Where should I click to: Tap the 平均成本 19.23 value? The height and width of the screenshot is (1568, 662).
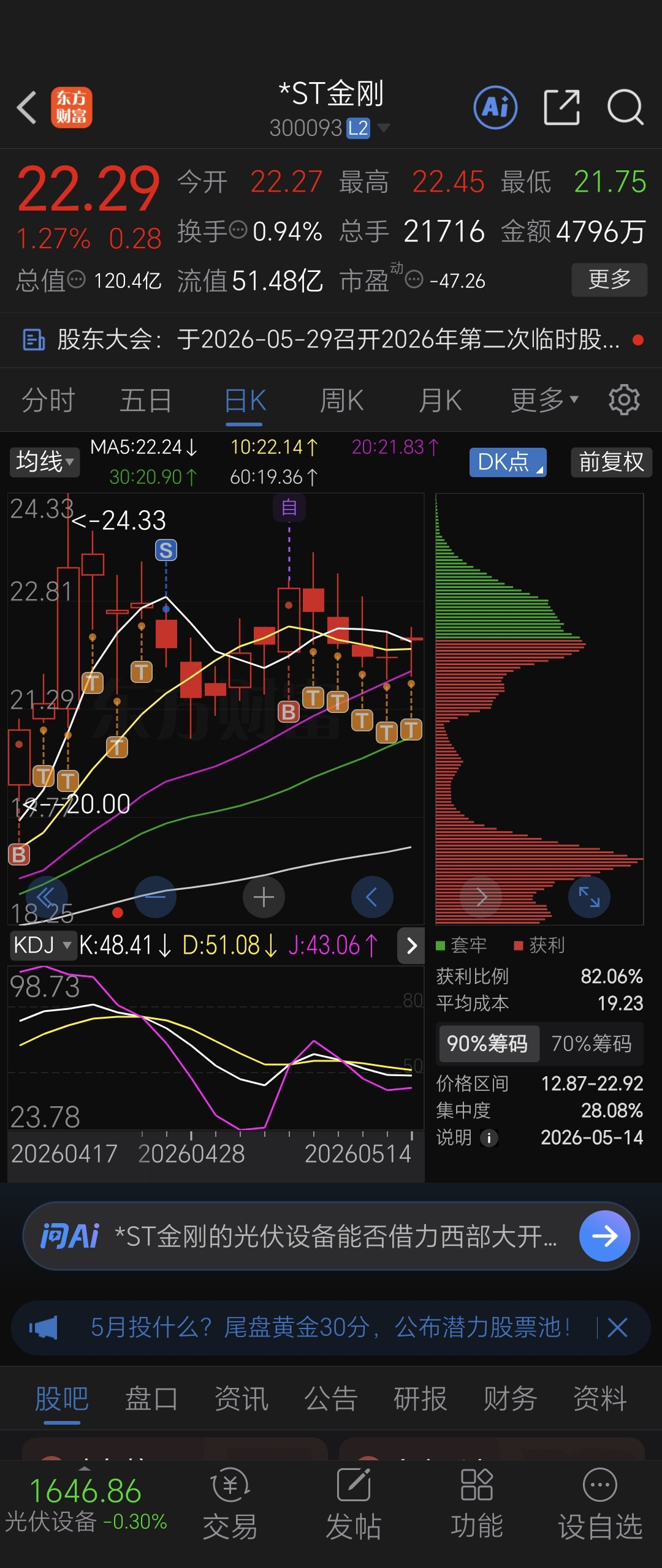tap(620, 1003)
